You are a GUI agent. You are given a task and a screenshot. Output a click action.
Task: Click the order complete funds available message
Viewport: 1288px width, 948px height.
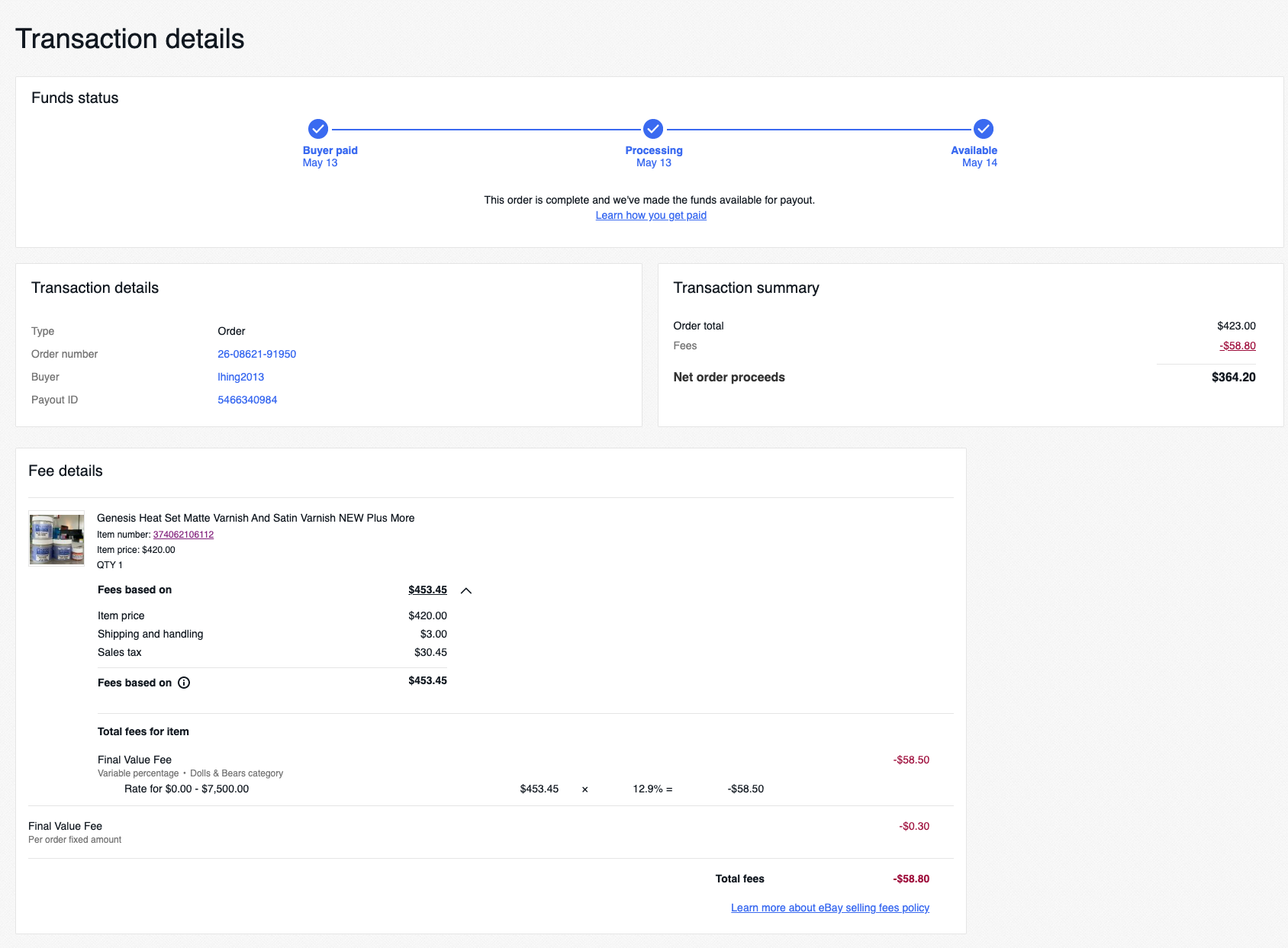[x=649, y=200]
